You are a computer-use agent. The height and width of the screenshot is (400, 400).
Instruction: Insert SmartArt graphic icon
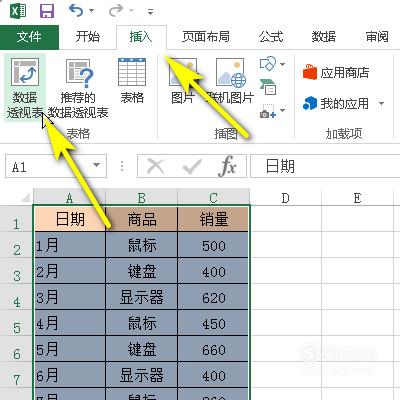click(268, 87)
